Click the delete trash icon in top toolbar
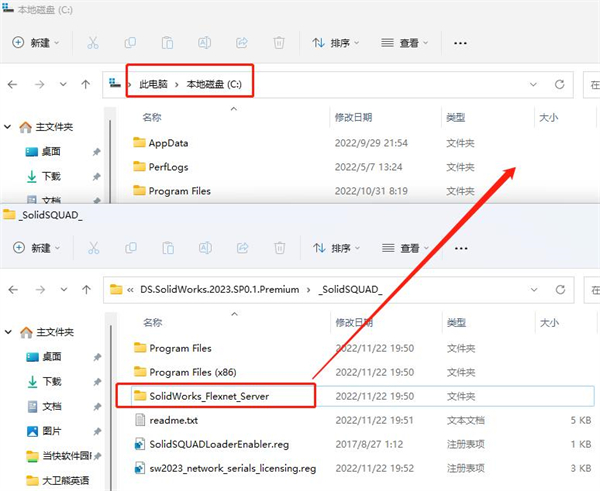Image resolution: width=600 pixels, height=491 pixels. [x=279, y=43]
